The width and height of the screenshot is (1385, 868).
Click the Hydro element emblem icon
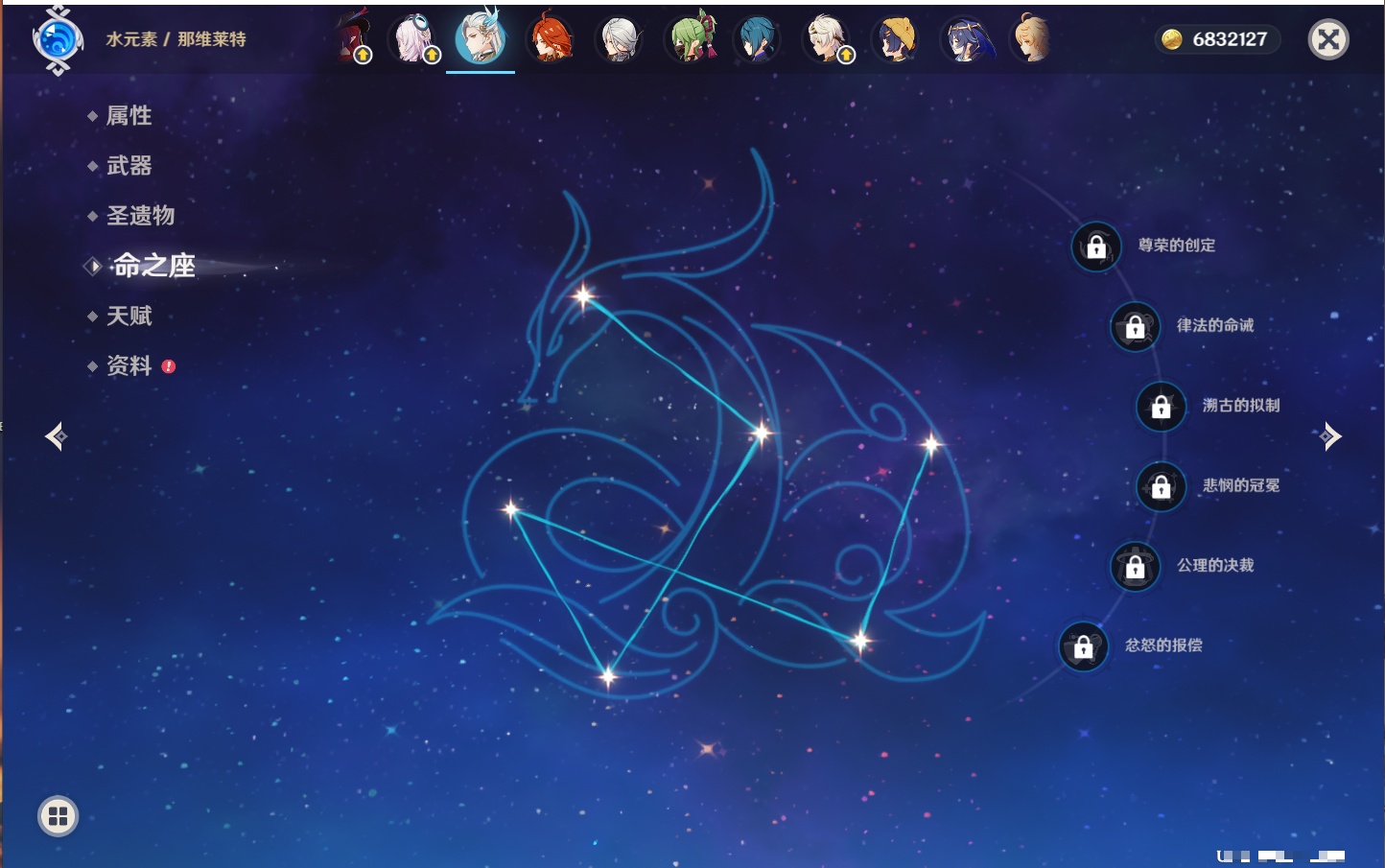pos(58,40)
